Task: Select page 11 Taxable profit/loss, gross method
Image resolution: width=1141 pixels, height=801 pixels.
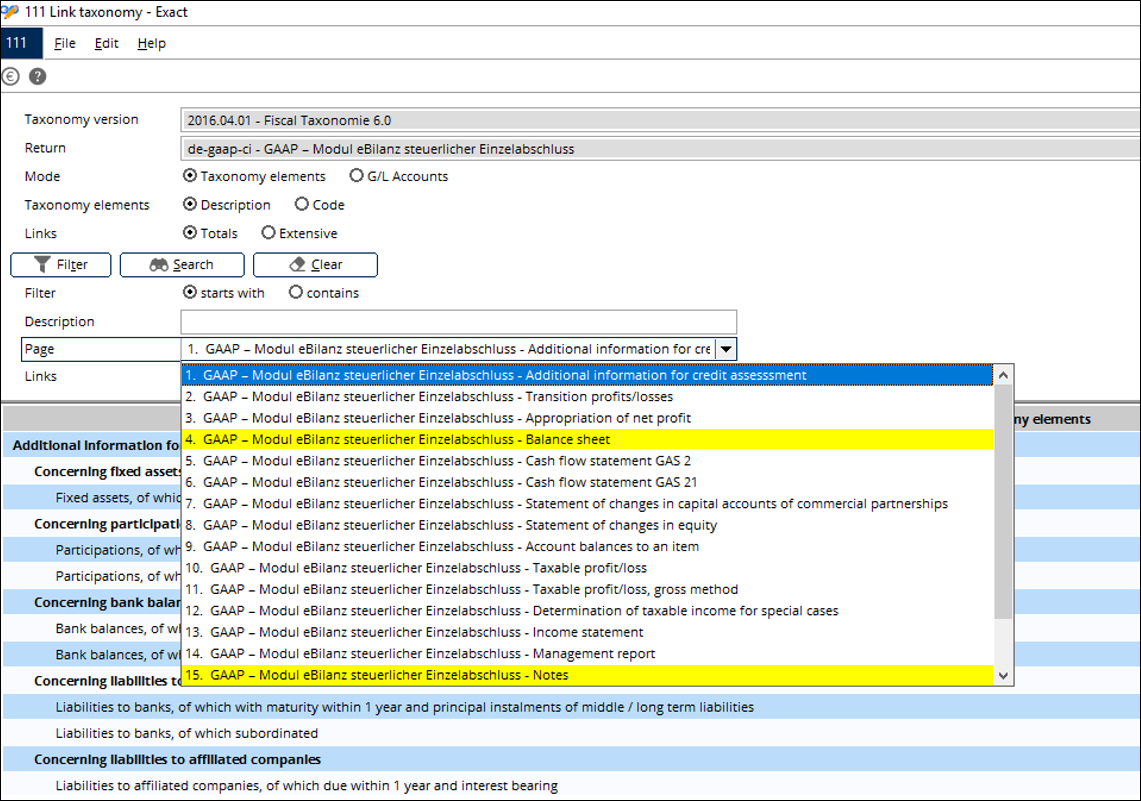Action: click(587, 589)
